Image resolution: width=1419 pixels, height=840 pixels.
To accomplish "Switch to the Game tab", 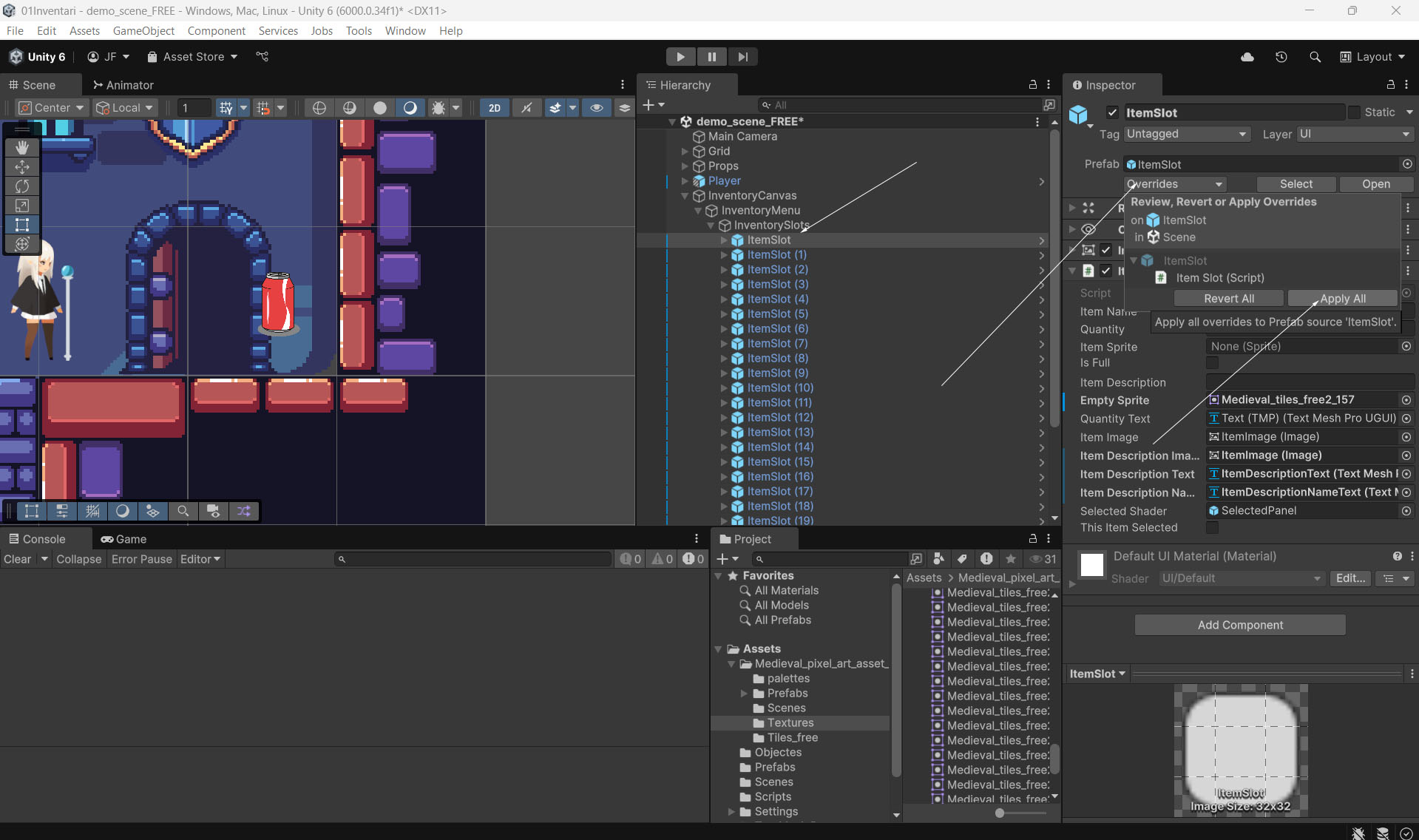I will click(124, 539).
